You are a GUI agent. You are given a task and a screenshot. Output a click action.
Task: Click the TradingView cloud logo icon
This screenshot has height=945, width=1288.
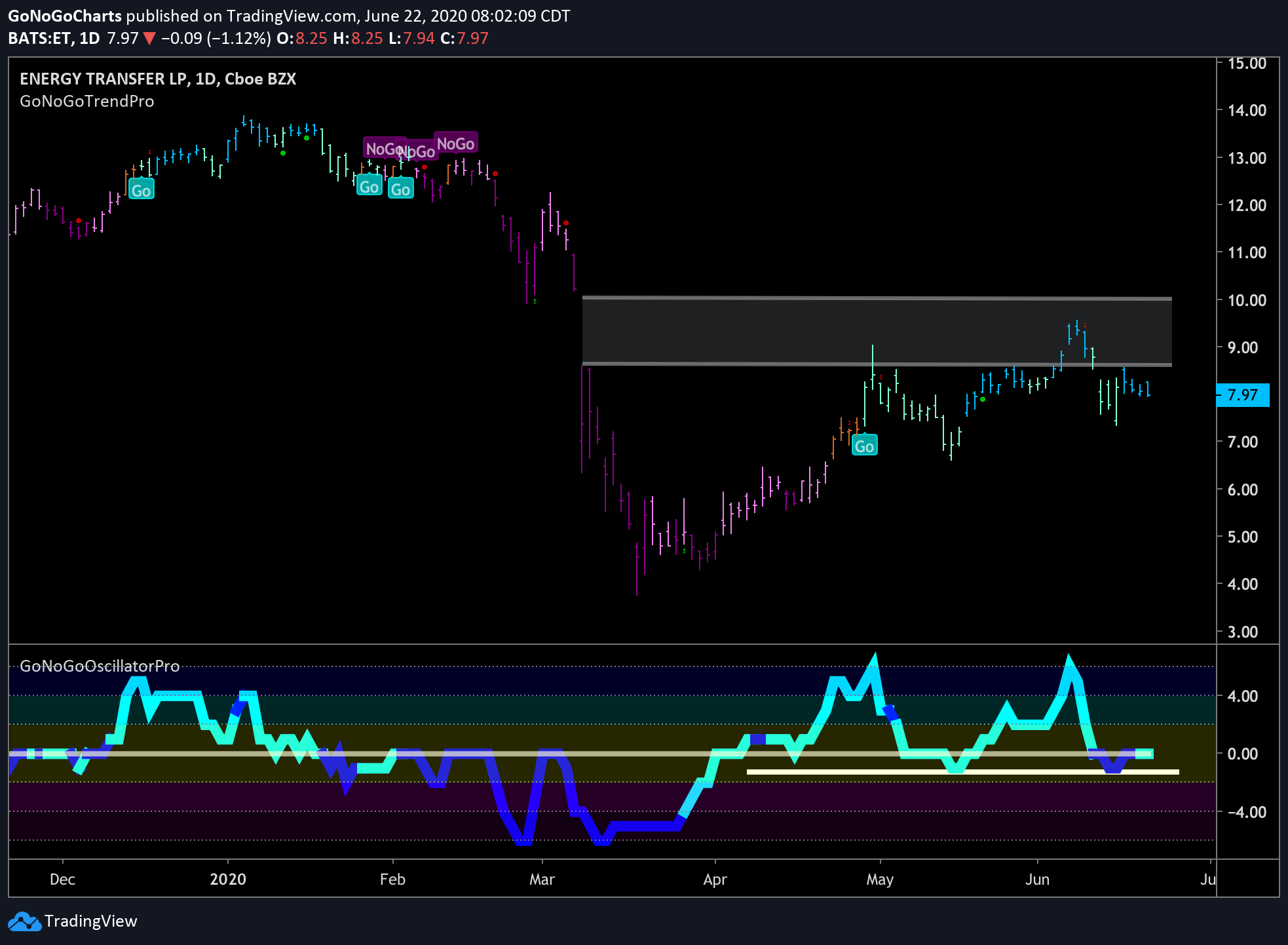(24, 921)
